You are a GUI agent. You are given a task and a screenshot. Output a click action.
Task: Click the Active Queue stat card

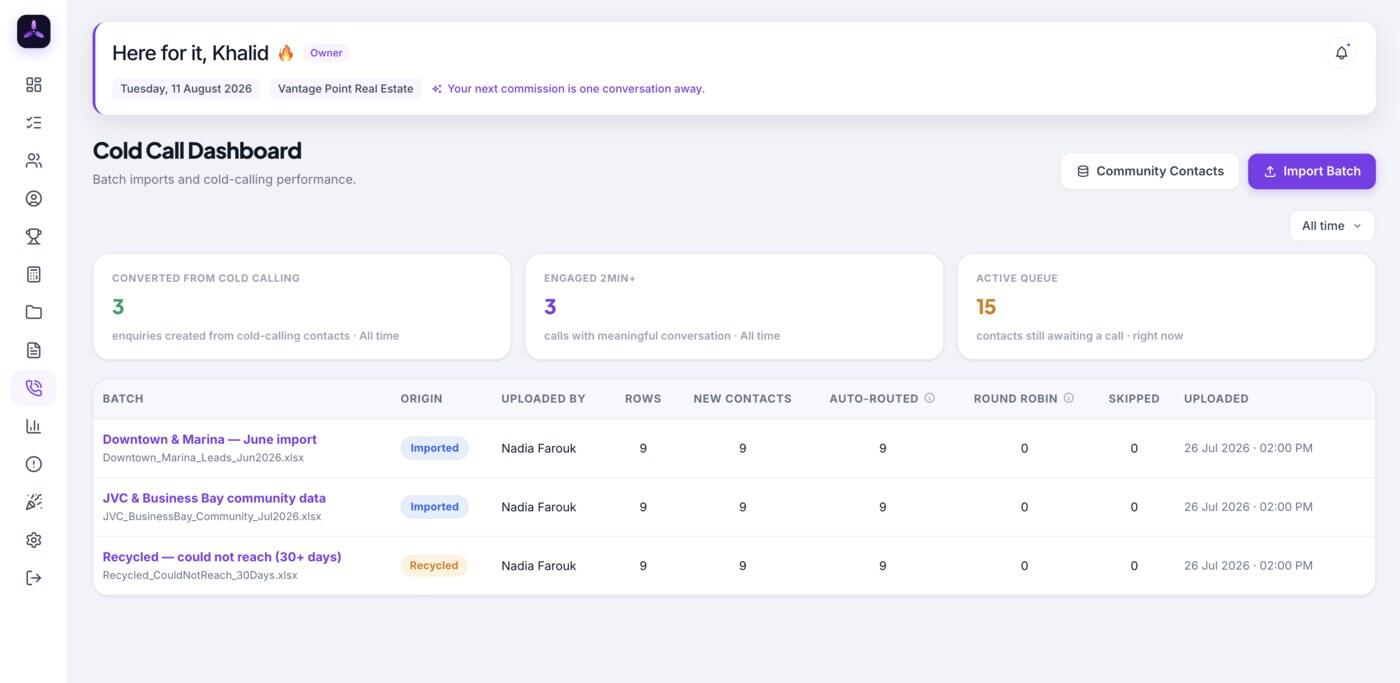pos(1166,306)
